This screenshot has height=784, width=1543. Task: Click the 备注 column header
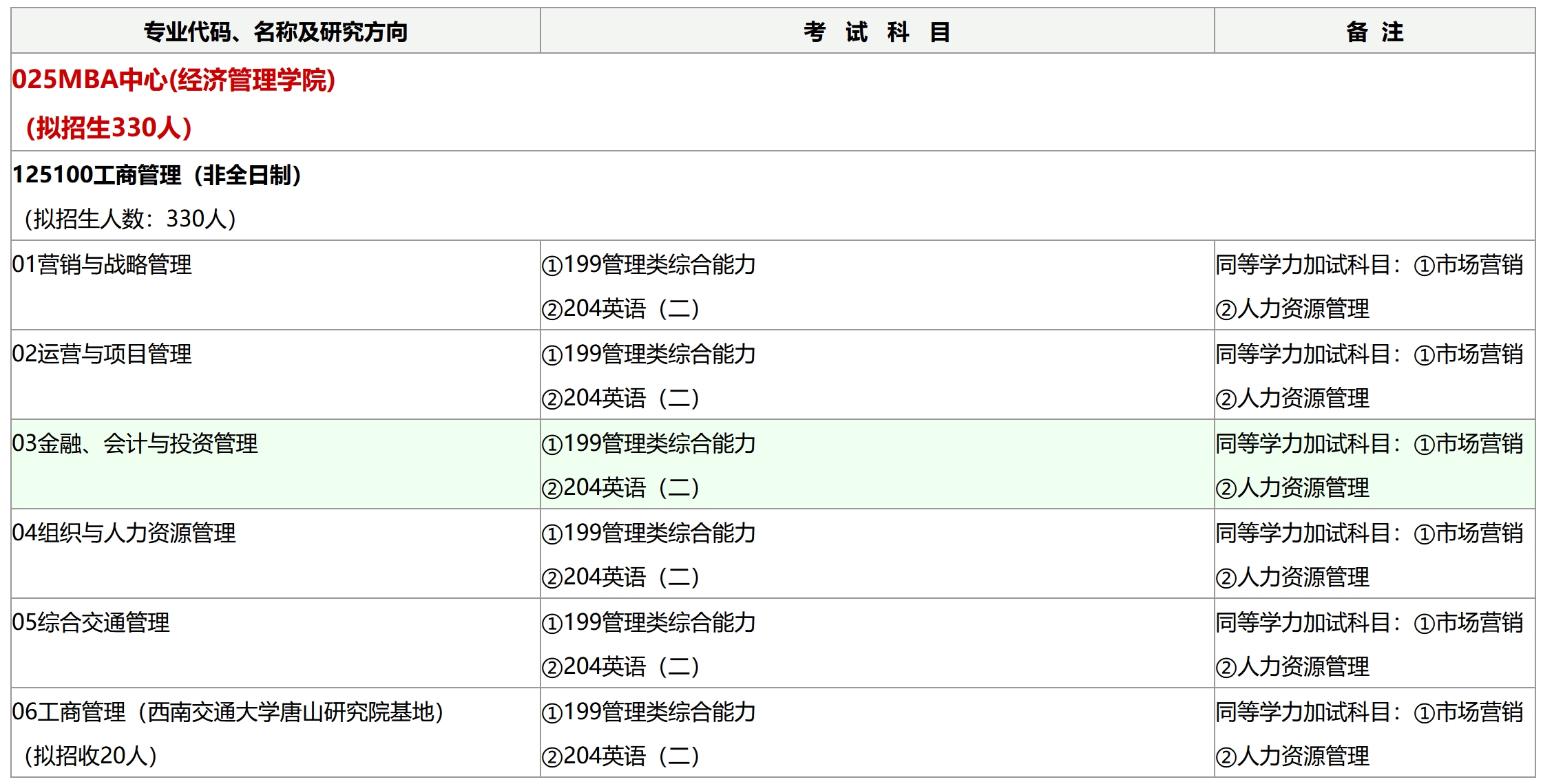pyautogui.click(x=1374, y=32)
